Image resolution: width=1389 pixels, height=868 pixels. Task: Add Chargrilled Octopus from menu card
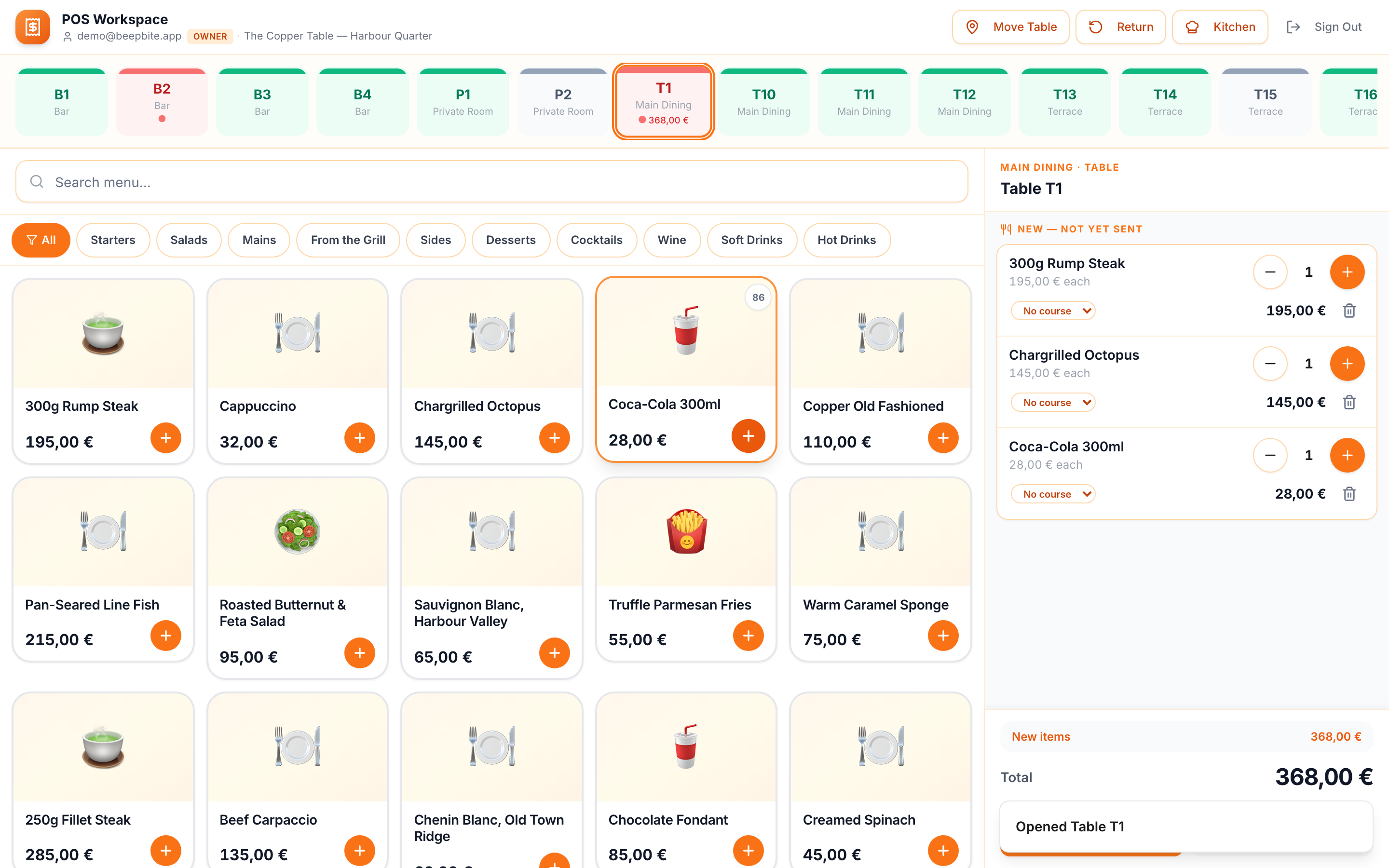[x=555, y=438]
